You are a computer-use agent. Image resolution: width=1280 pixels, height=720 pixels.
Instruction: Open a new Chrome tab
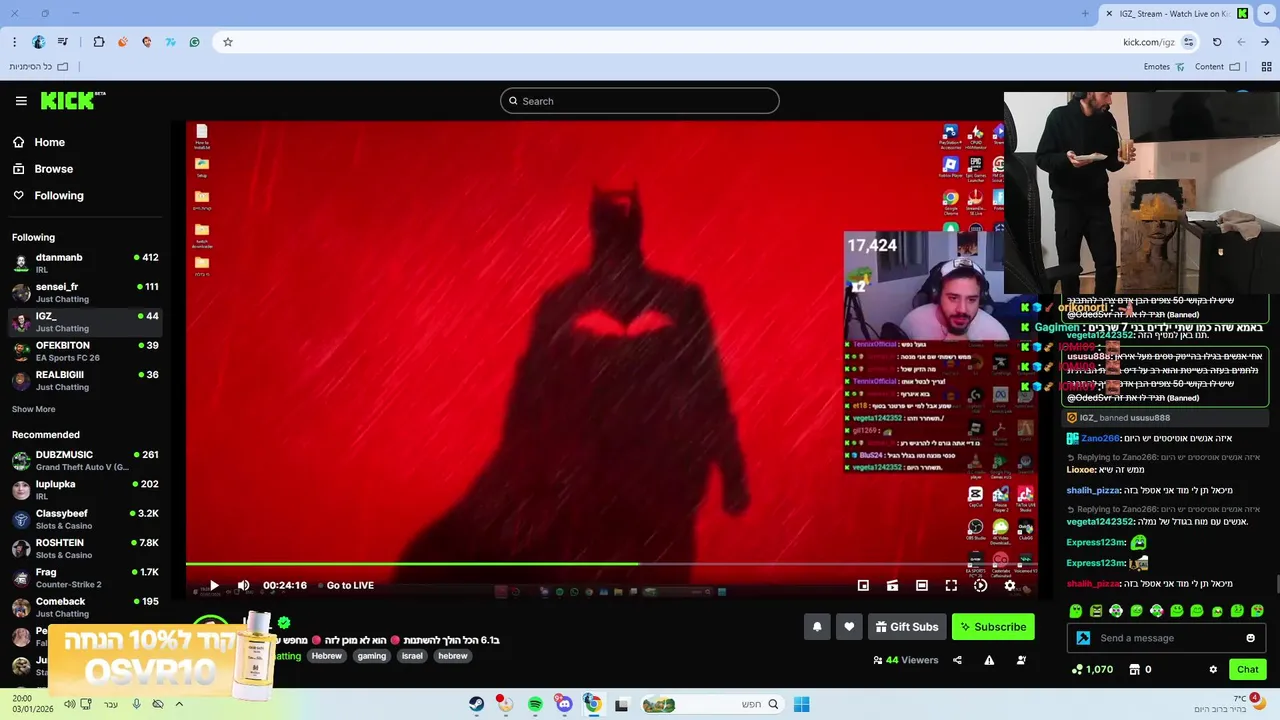[1085, 13]
